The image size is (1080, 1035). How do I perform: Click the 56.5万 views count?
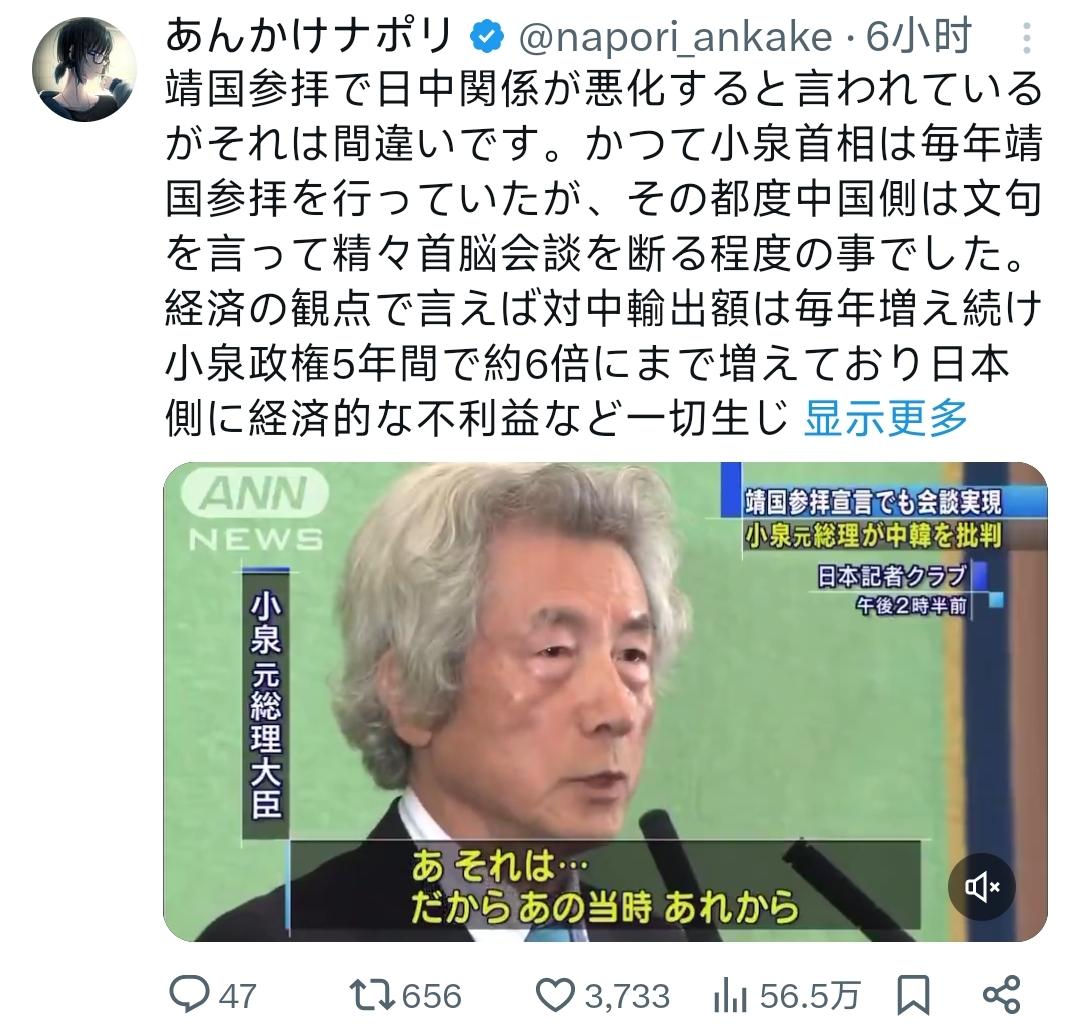click(x=810, y=996)
